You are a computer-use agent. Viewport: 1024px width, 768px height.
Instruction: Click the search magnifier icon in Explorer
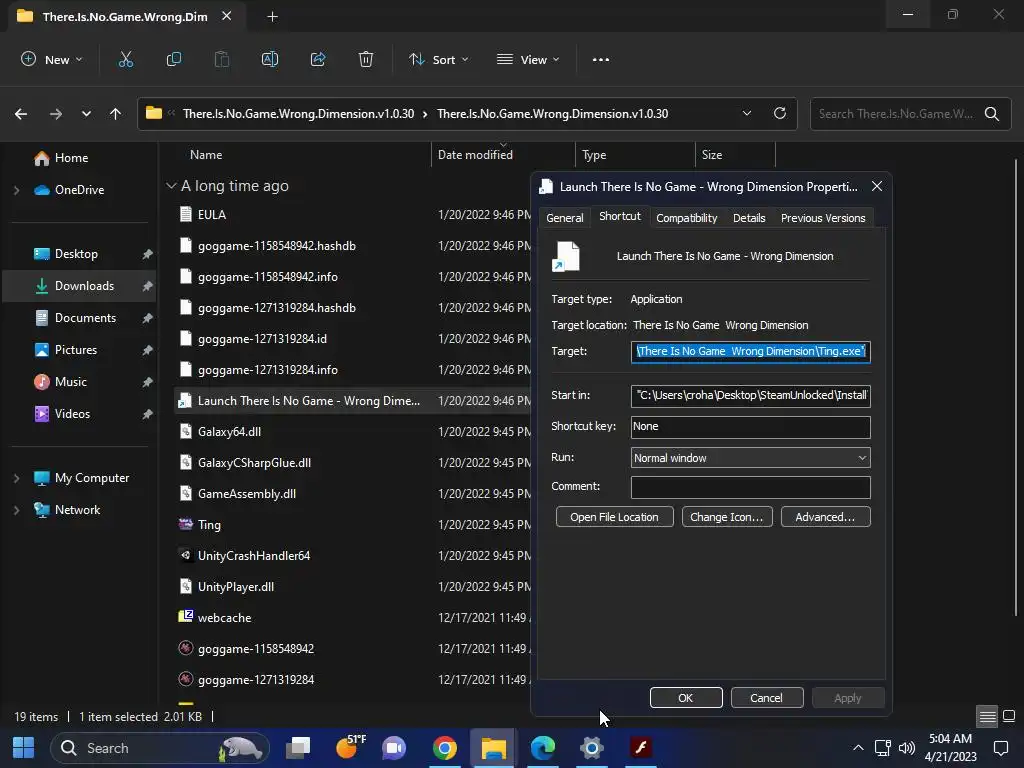[x=992, y=114]
